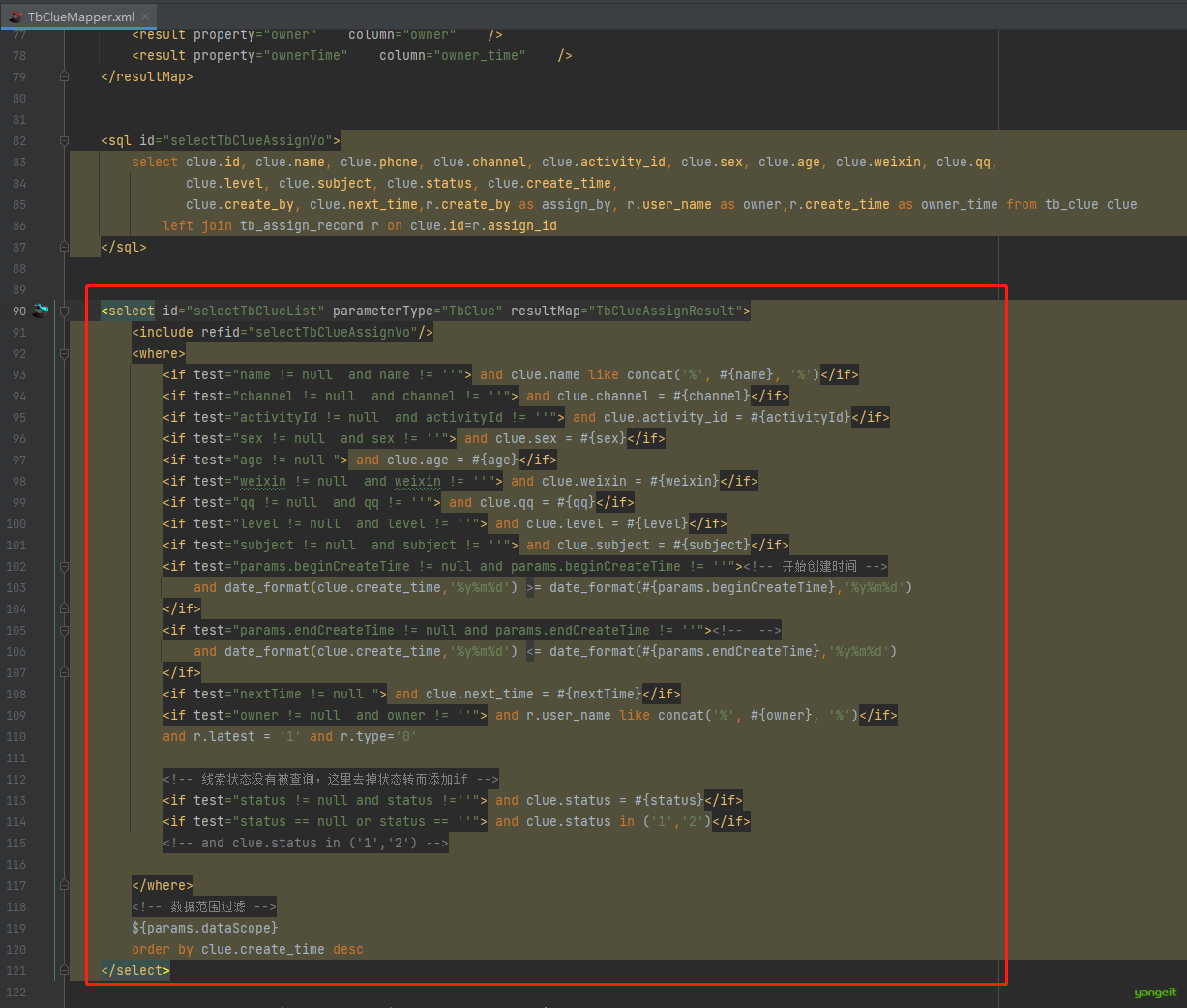Image resolution: width=1187 pixels, height=1008 pixels.
Task: Click #{status} placeholder on line 113
Action: coord(669,800)
